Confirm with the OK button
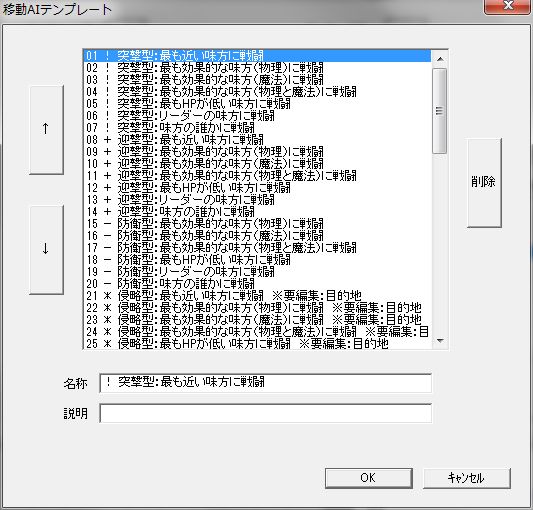Screen dimensions: 533x510 pos(368,478)
